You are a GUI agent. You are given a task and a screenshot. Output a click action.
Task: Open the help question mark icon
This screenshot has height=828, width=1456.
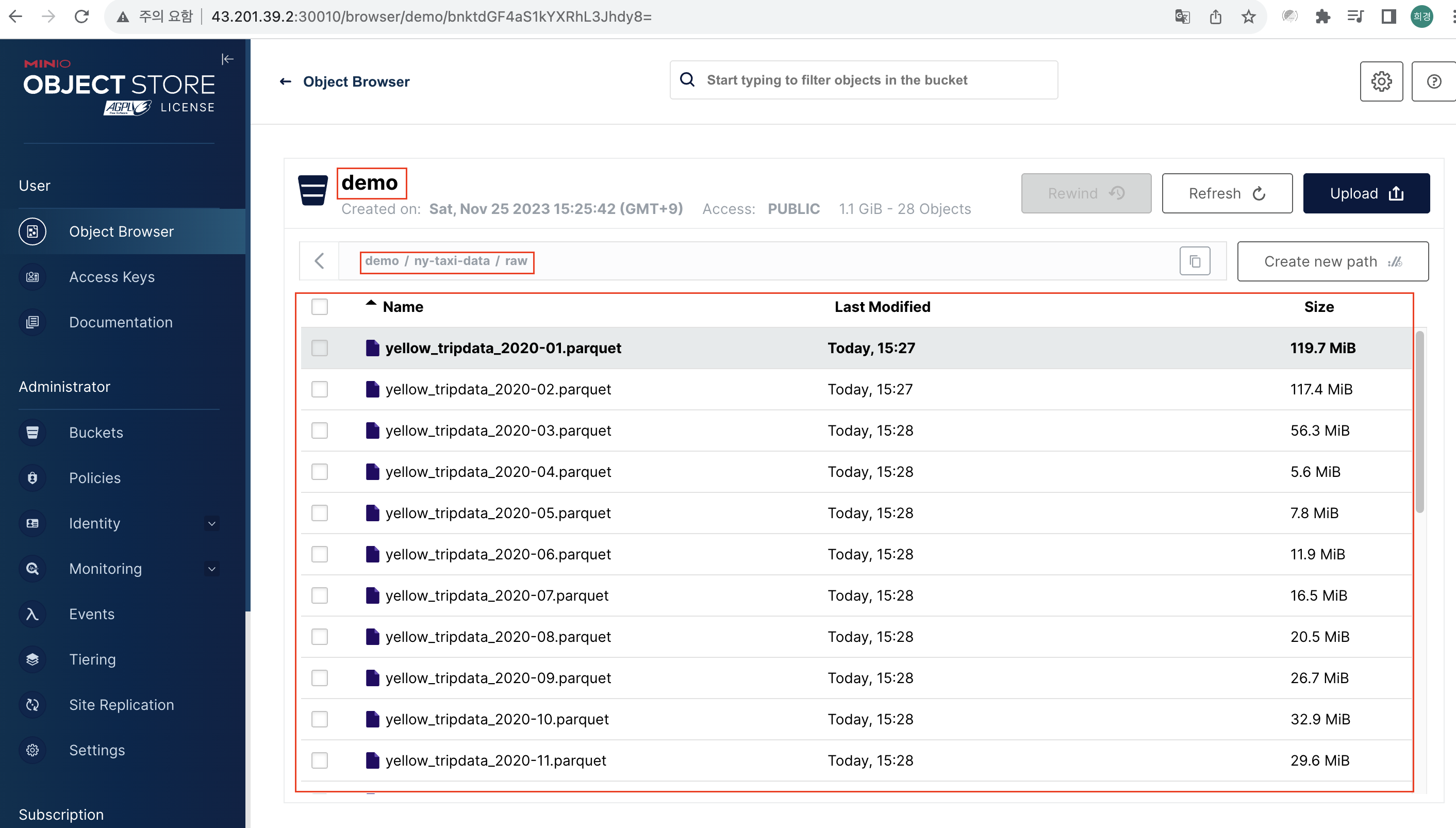pos(1433,81)
